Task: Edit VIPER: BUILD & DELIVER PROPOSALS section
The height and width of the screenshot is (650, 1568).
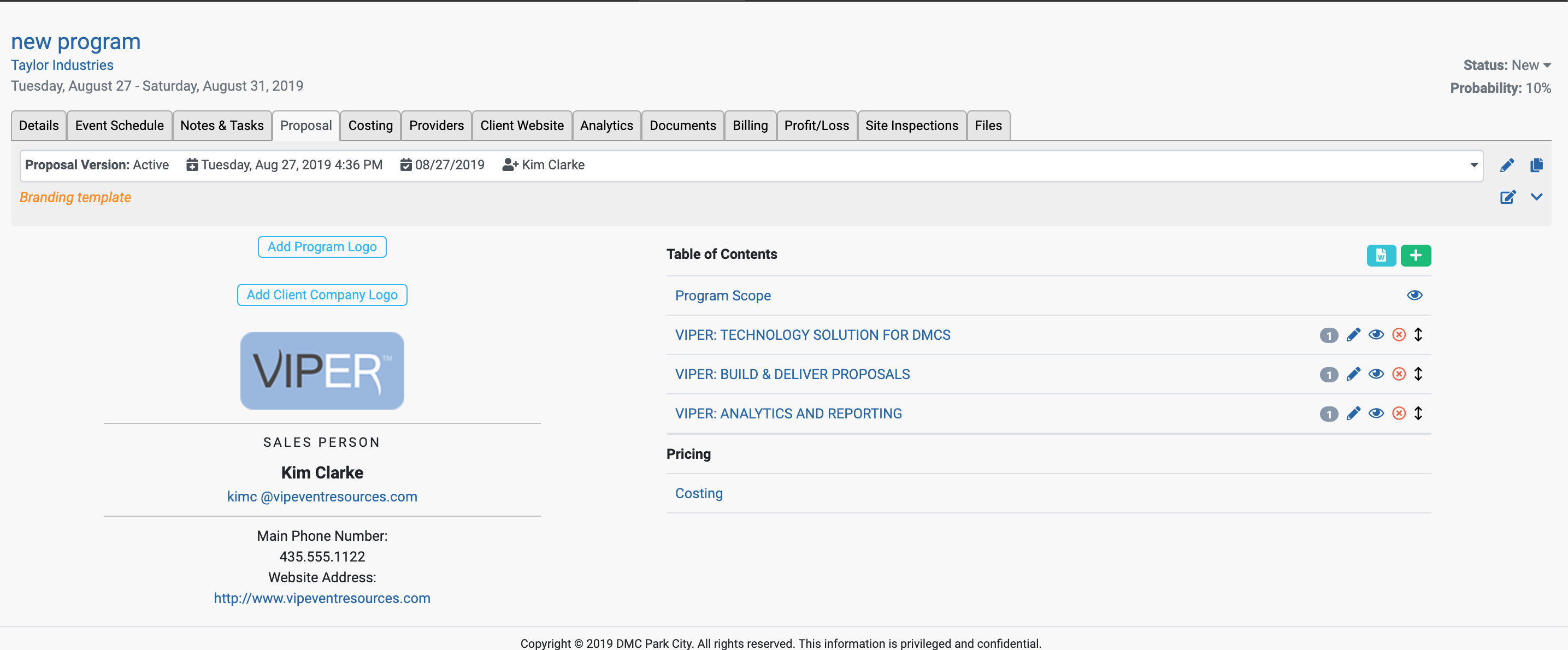Action: click(1353, 374)
